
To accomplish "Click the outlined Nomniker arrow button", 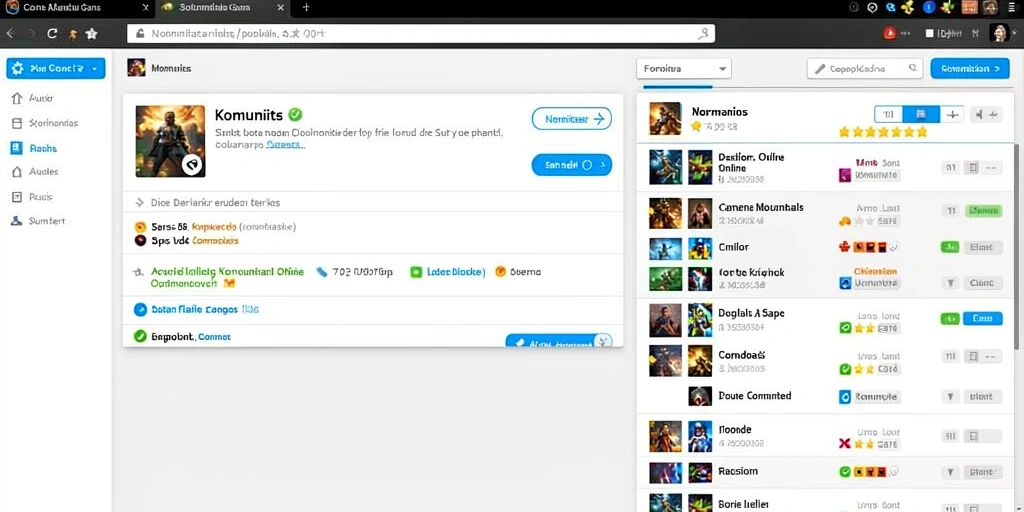I will coord(571,119).
